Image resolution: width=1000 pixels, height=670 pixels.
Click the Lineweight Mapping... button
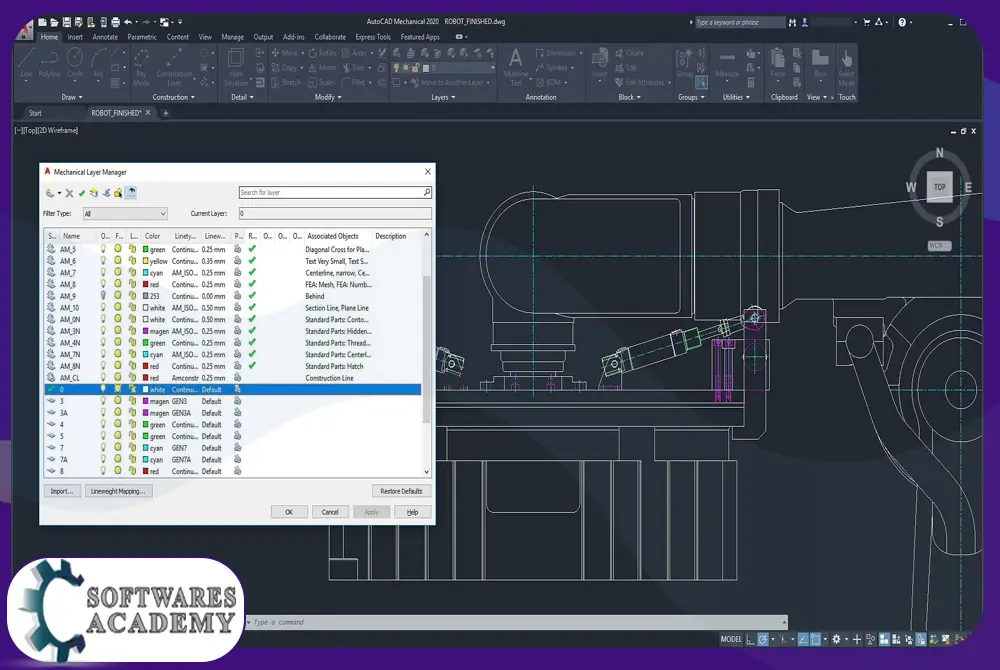(x=118, y=491)
